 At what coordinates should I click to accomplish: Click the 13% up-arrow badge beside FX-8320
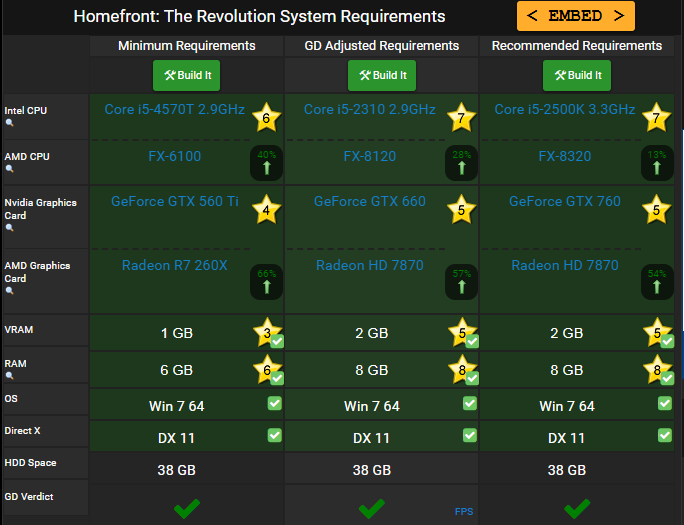[657, 163]
